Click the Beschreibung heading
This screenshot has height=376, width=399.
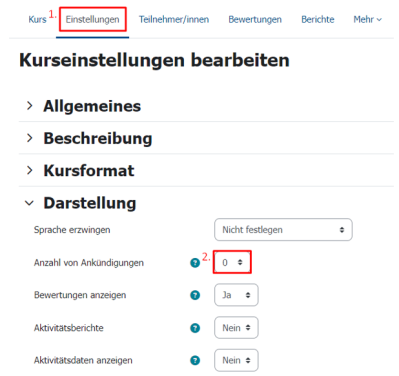click(98, 138)
